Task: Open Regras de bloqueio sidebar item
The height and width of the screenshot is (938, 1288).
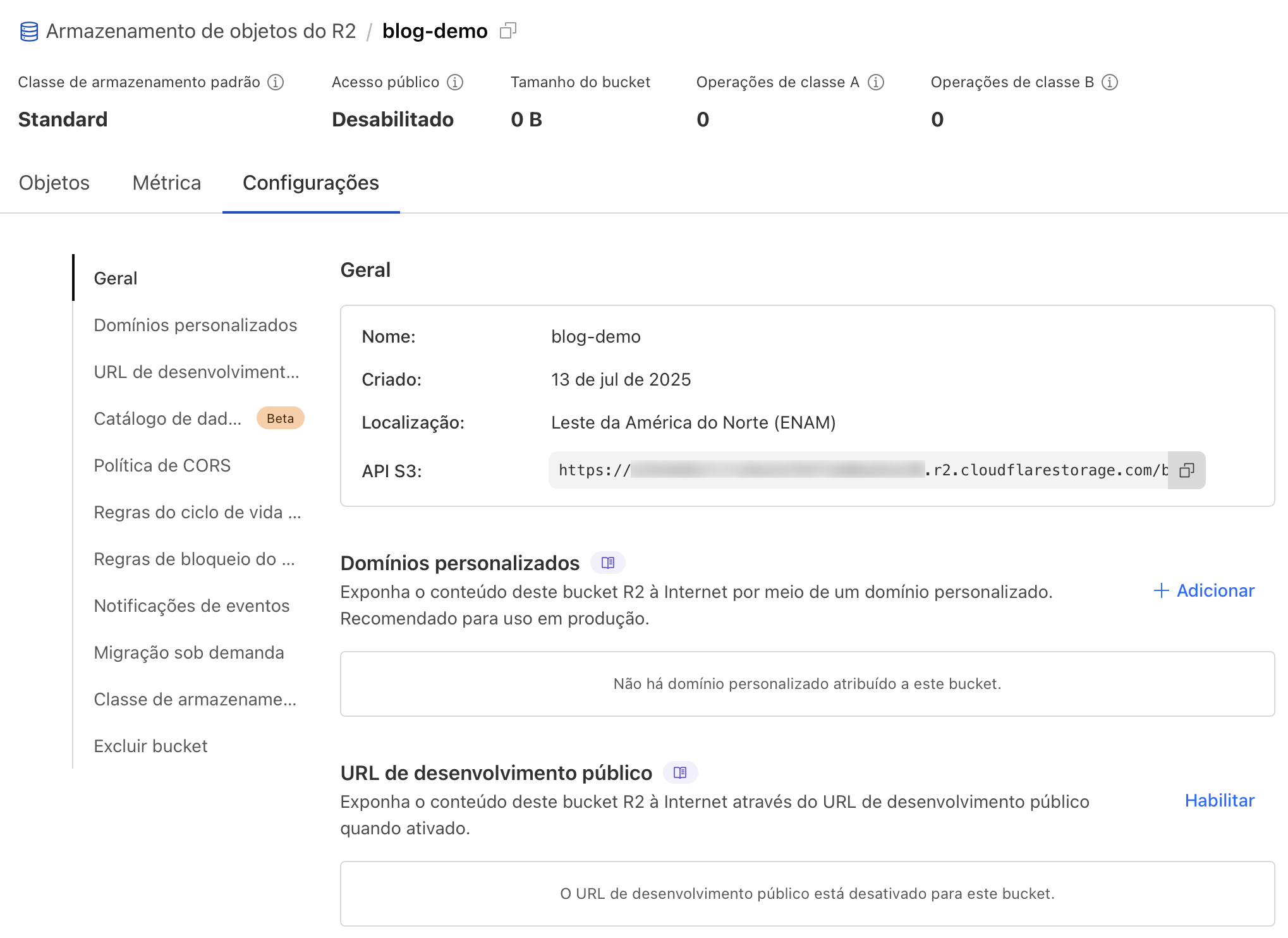Action: click(x=194, y=559)
